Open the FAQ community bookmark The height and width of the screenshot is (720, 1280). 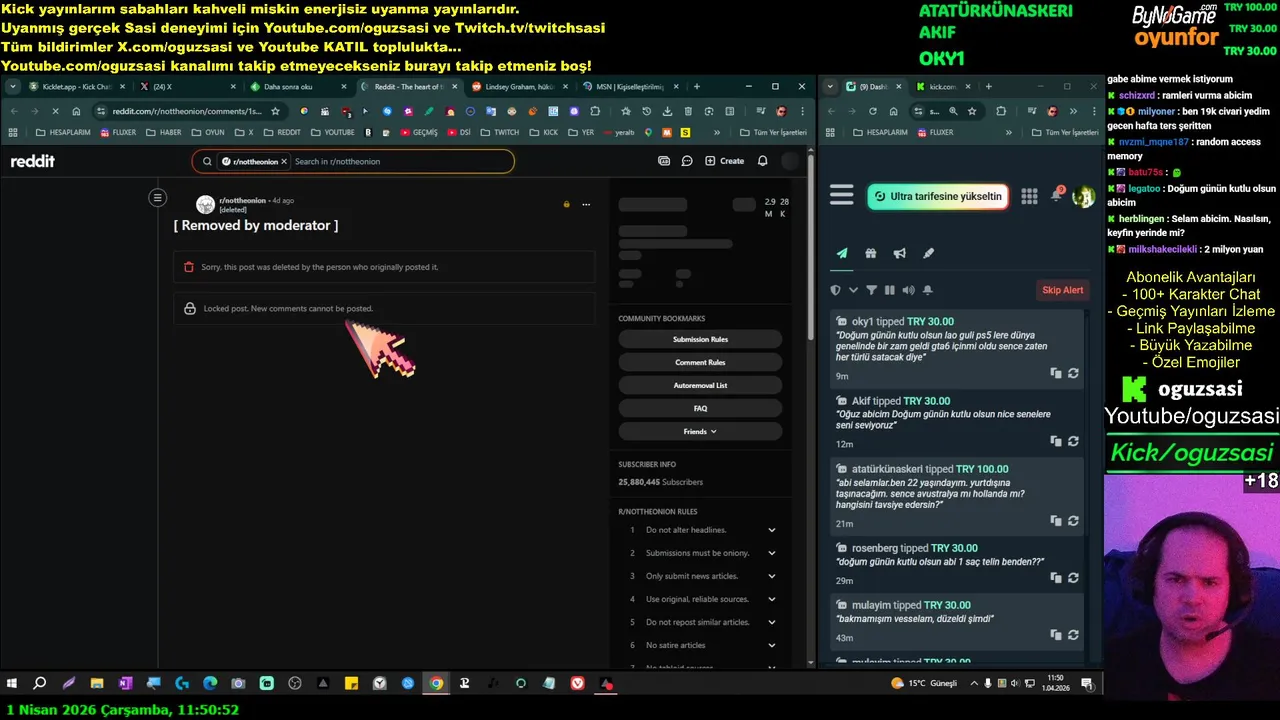700,408
